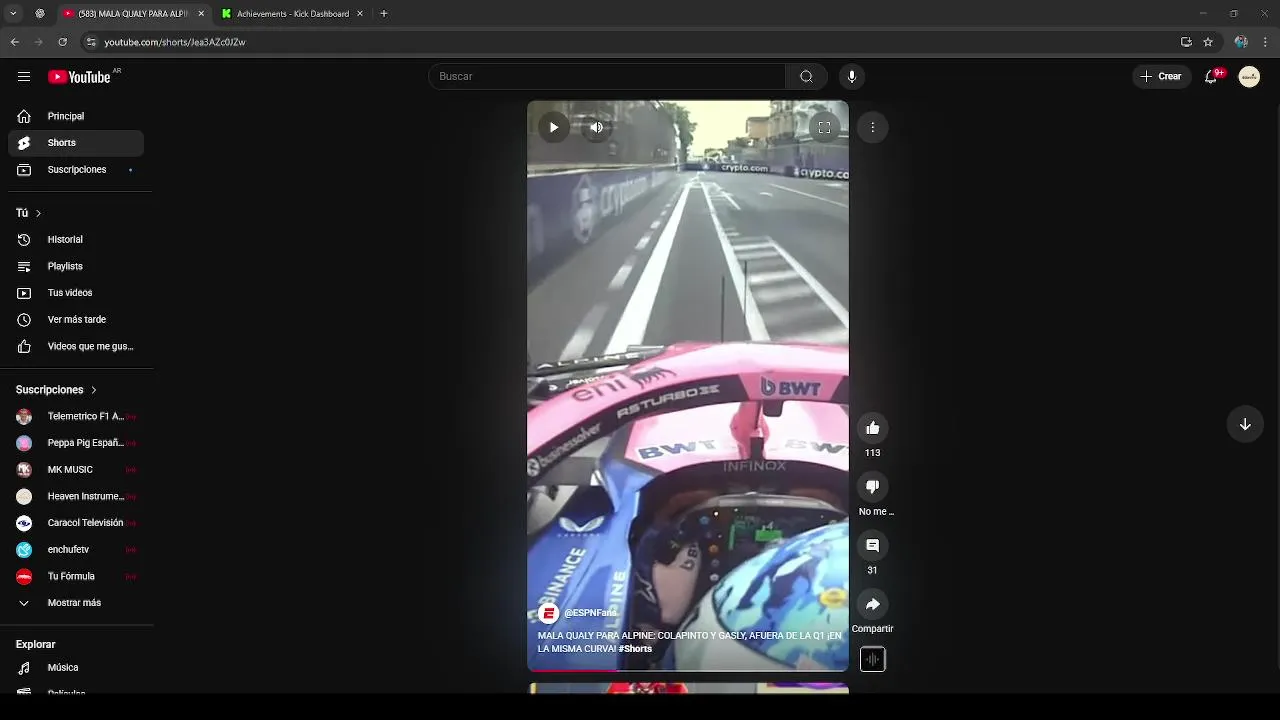Open Suscripciones in sidebar
The height and width of the screenshot is (720, 1280).
[x=76, y=170]
